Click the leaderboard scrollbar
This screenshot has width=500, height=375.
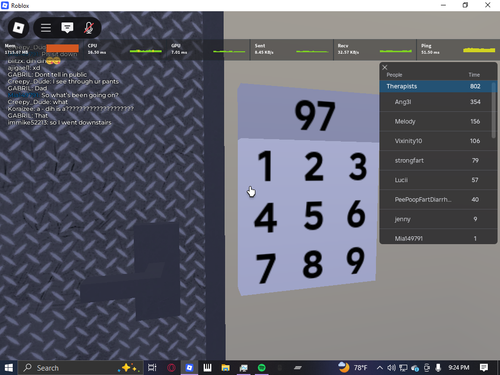(494, 110)
